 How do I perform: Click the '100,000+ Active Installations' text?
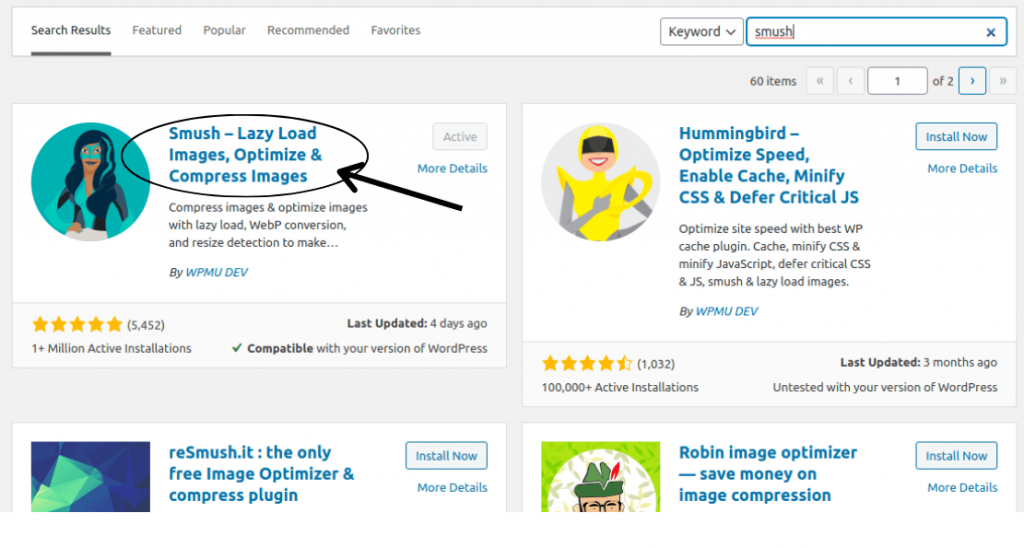coord(620,387)
